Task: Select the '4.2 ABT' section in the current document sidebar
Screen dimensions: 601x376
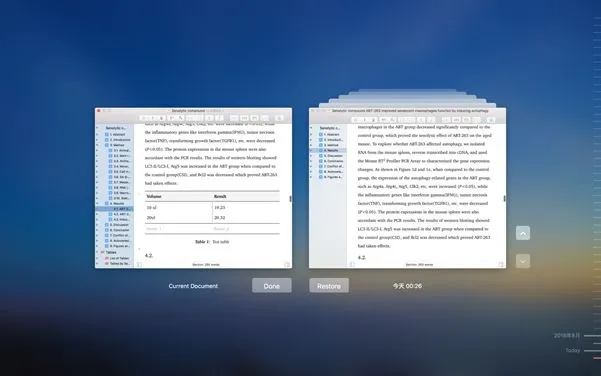Action: (x=121, y=214)
